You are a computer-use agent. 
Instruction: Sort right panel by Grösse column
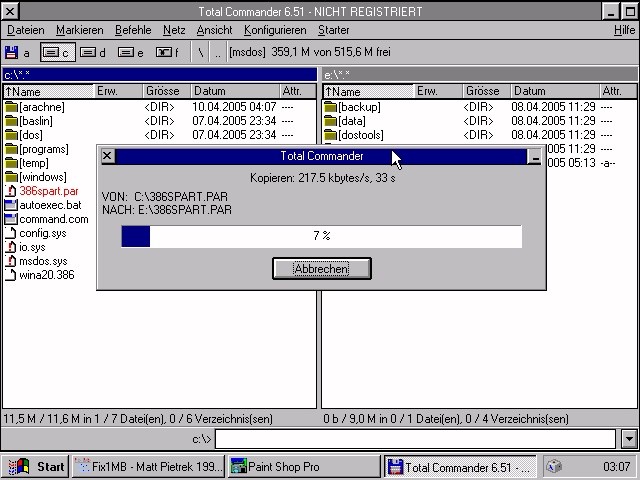coord(487,91)
